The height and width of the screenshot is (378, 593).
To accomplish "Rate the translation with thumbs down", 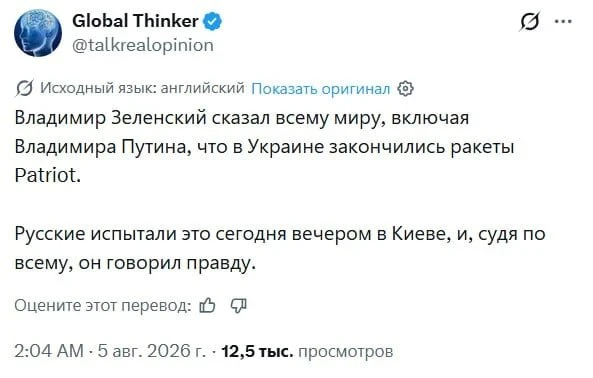I will (239, 305).
